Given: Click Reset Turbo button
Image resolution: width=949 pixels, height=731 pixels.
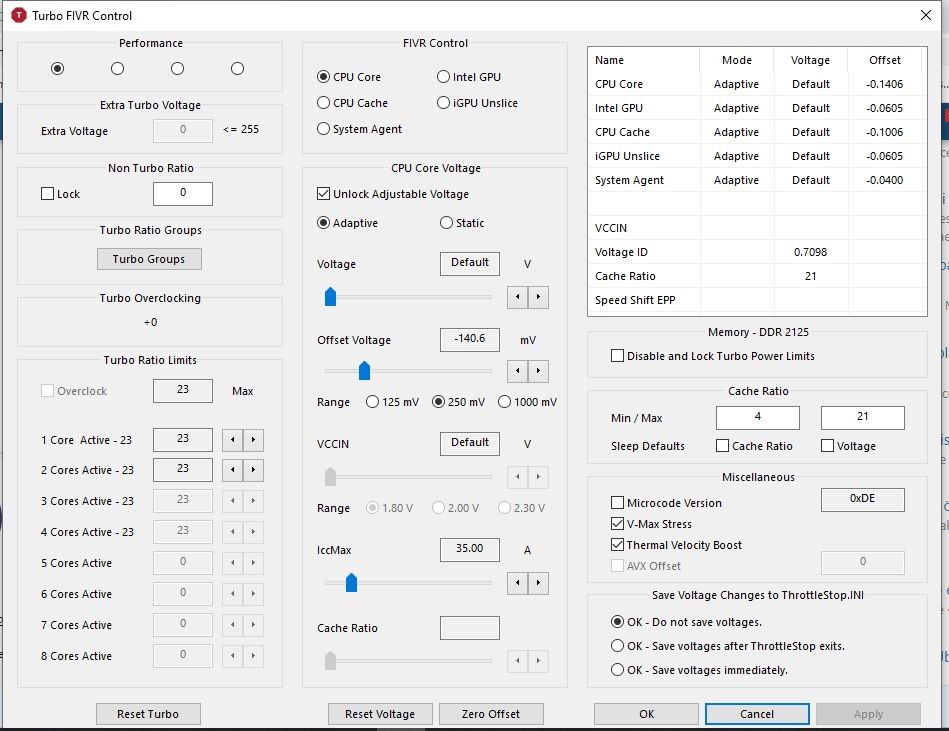Looking at the screenshot, I should [x=148, y=714].
